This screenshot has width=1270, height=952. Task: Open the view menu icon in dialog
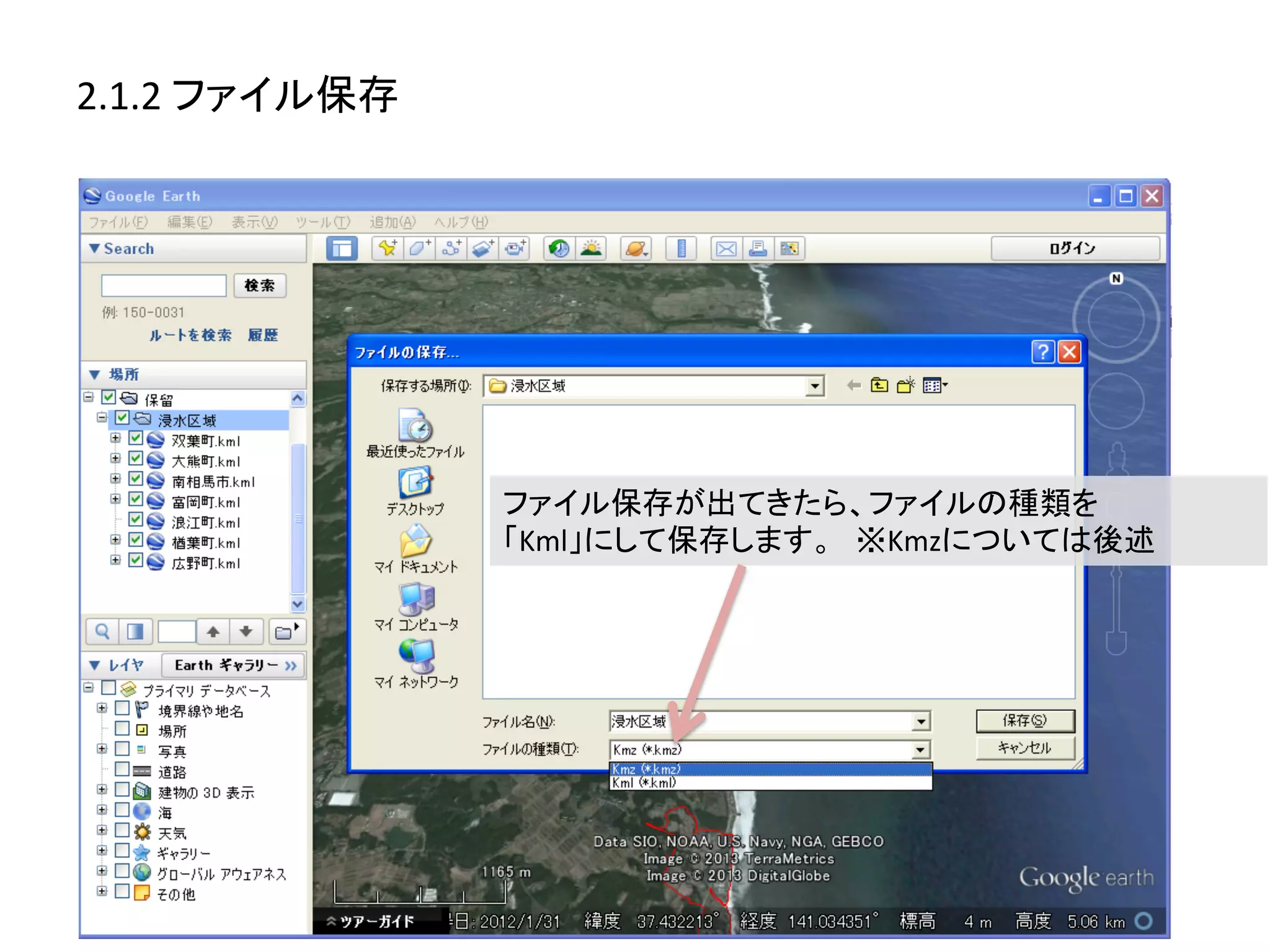pos(935,386)
